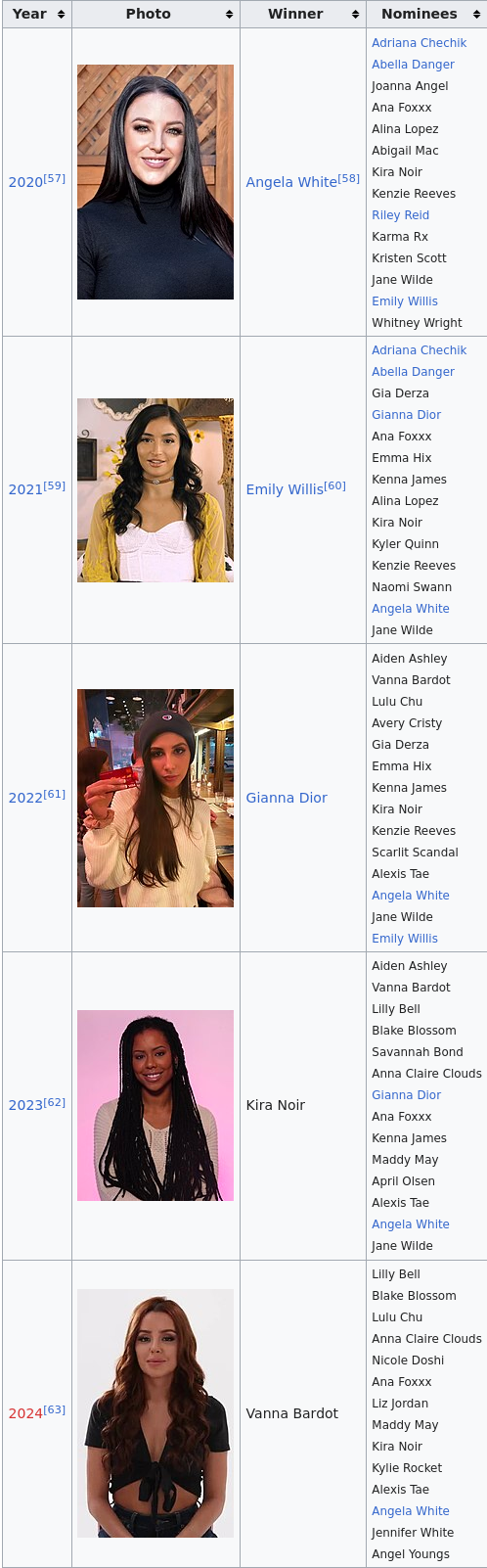Screen dimensions: 487x1568
Task: Open the red 2024 year link
Action: 25,1414
